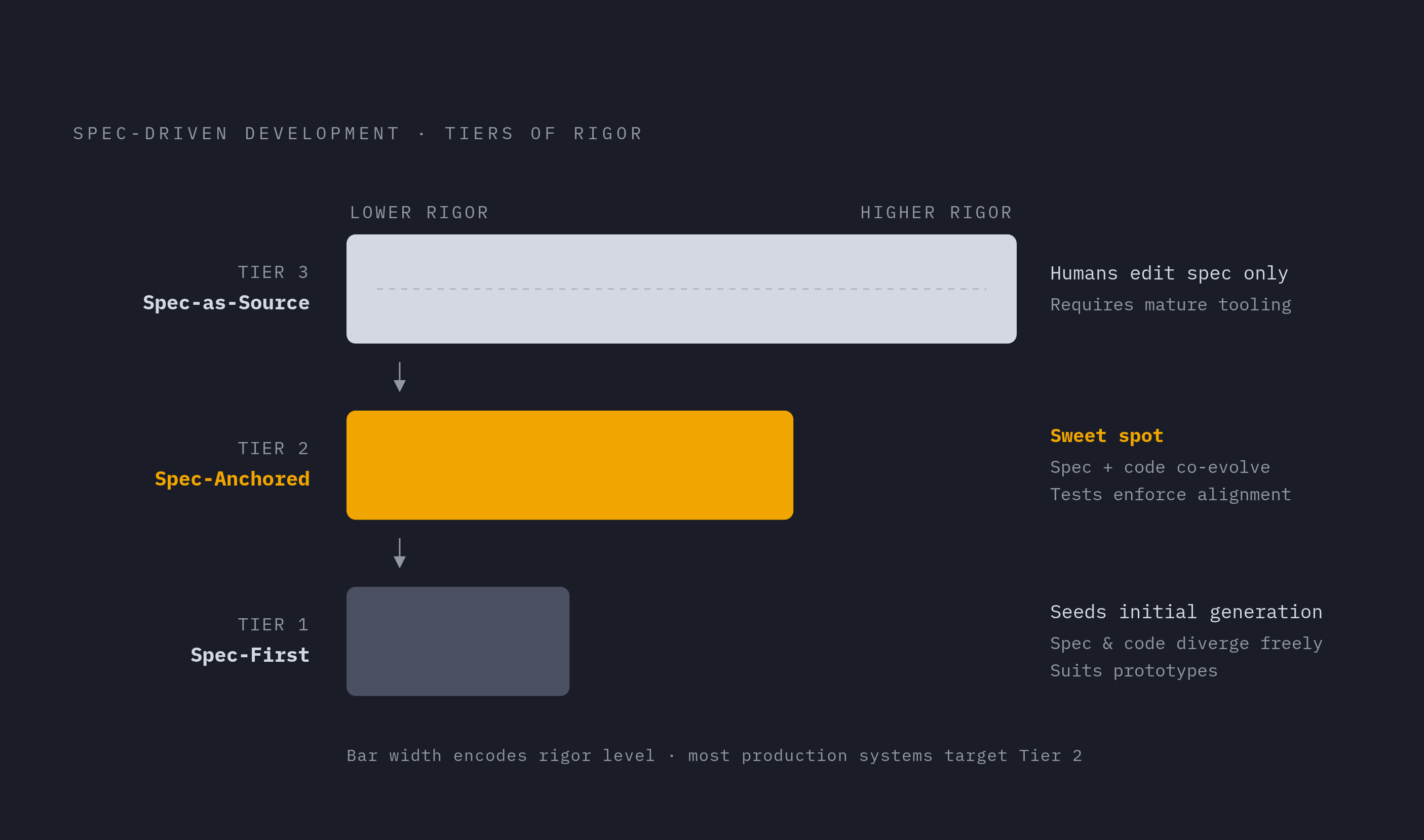Click the Spec-as-Source heading
Image resolution: width=1424 pixels, height=840 pixels.
coord(226,303)
